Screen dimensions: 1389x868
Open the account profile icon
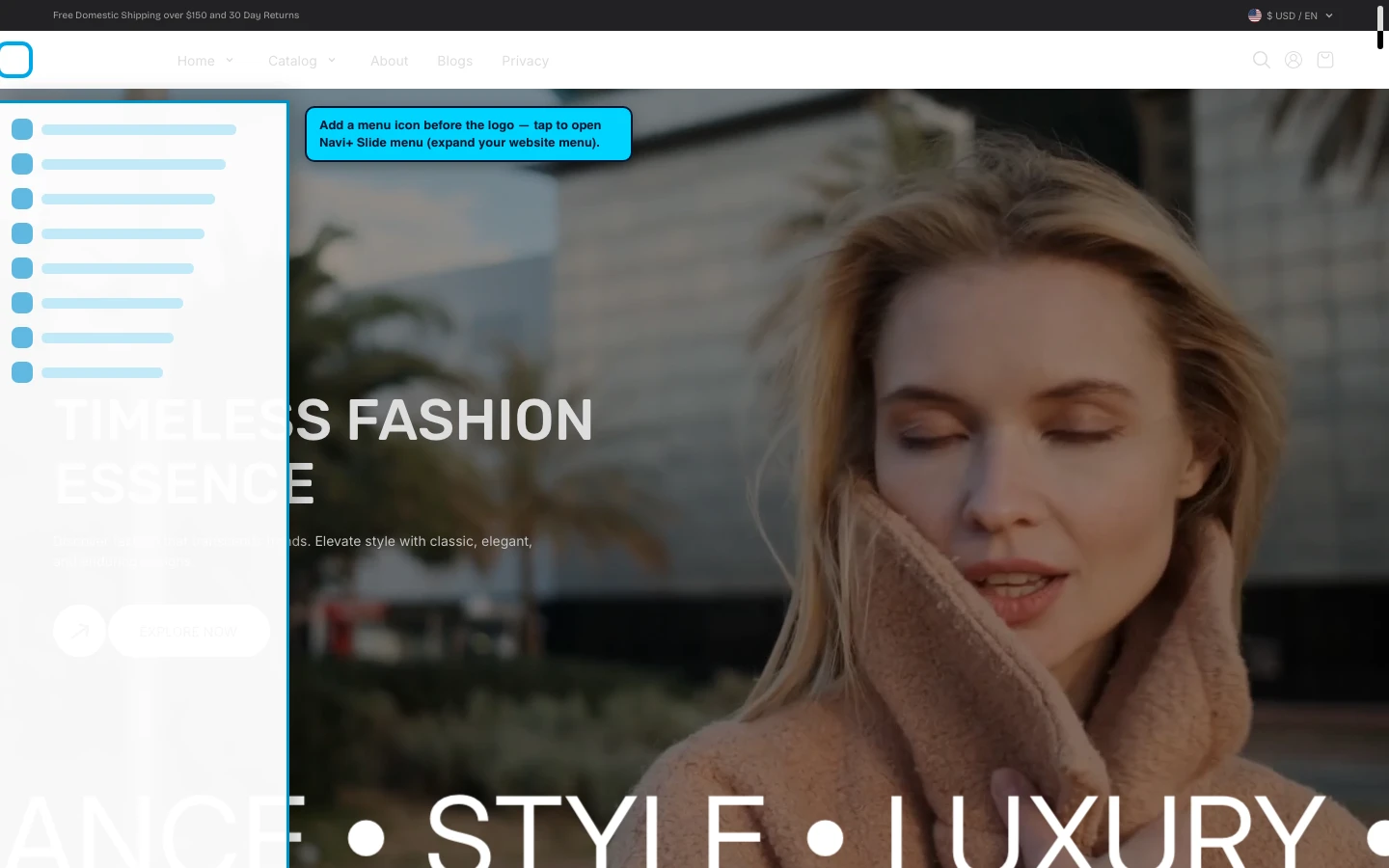(1294, 60)
